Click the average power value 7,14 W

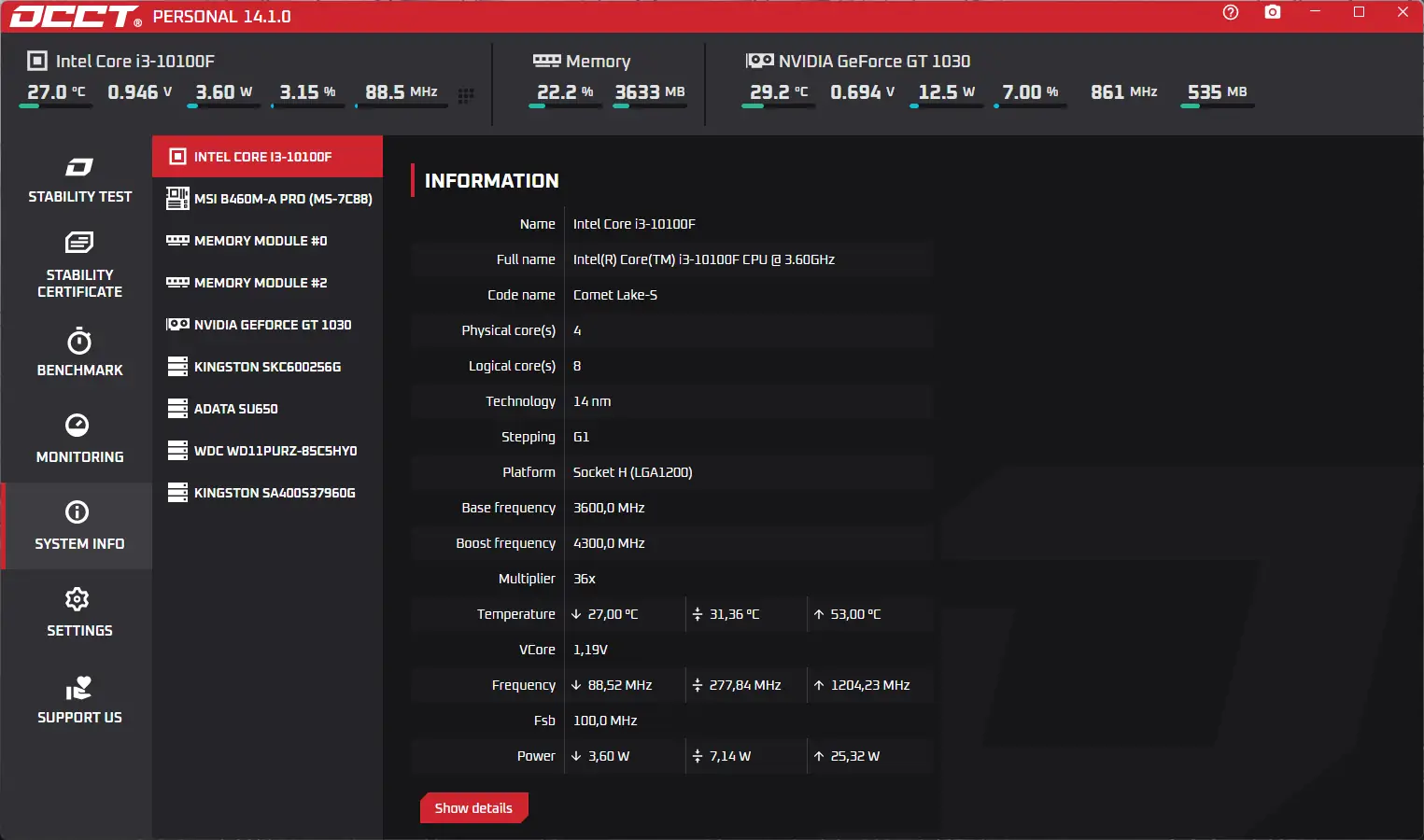click(730, 756)
